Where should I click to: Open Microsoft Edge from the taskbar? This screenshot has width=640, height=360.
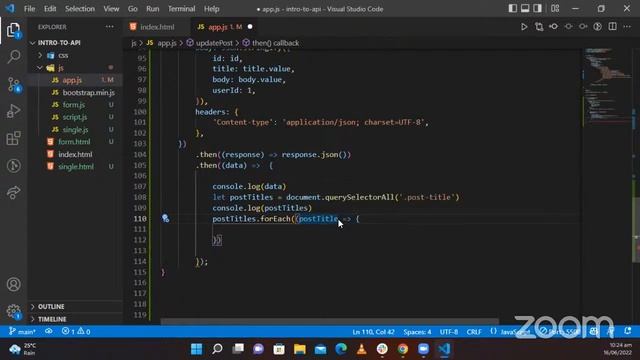[341, 349]
